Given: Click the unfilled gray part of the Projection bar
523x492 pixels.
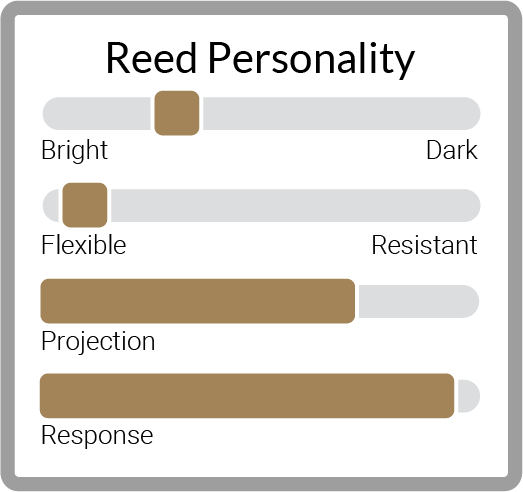Looking at the screenshot, I should [419, 302].
